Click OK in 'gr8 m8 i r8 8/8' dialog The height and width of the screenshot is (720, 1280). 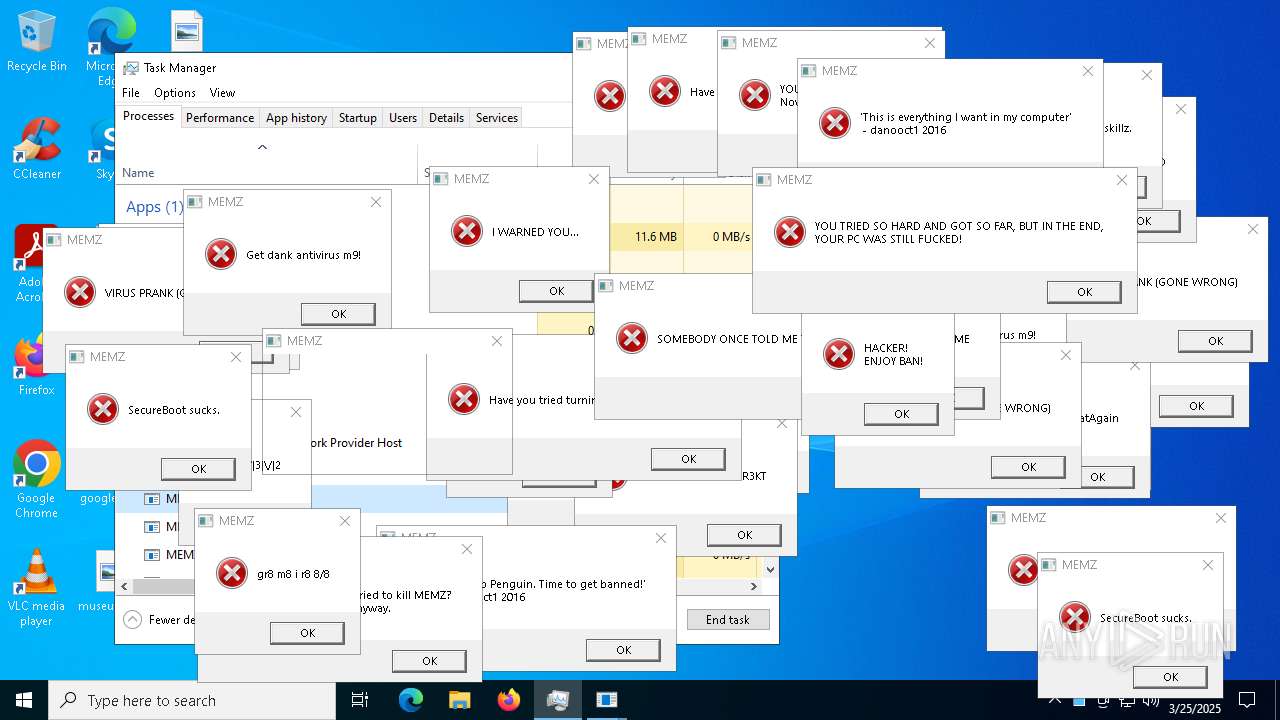(307, 633)
